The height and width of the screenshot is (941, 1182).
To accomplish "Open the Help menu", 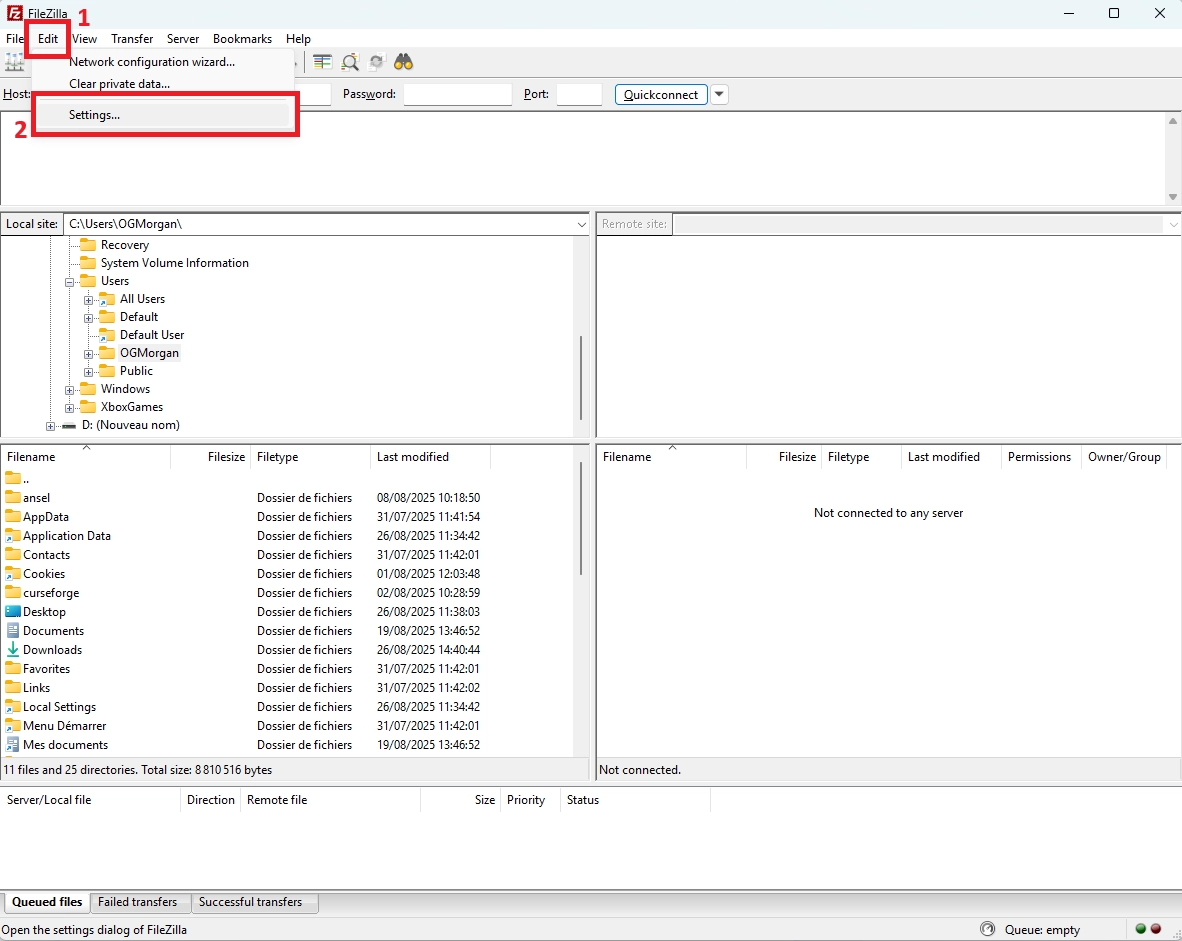I will pyautogui.click(x=298, y=38).
